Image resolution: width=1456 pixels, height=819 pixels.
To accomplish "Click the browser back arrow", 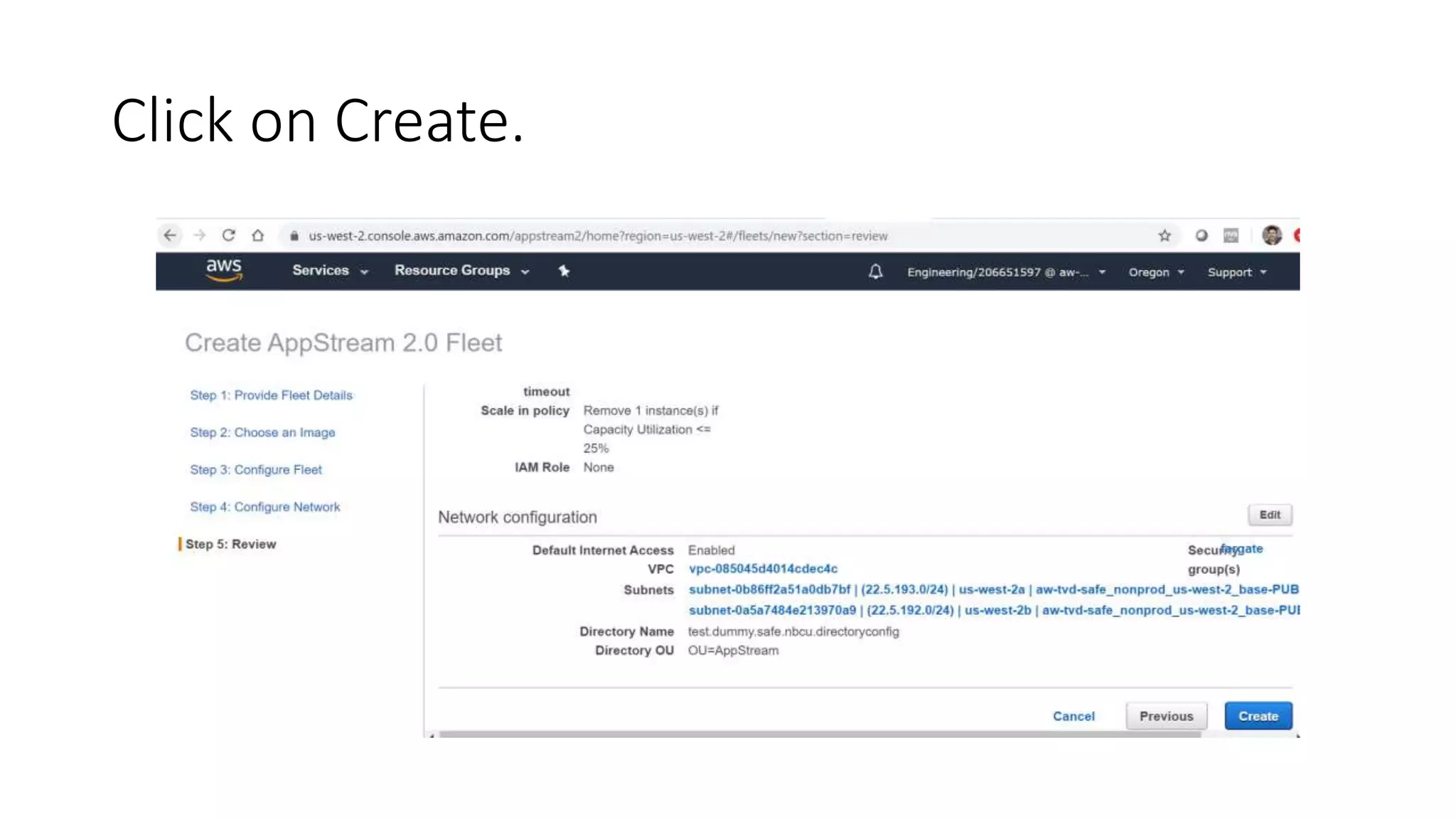I will click(x=170, y=235).
